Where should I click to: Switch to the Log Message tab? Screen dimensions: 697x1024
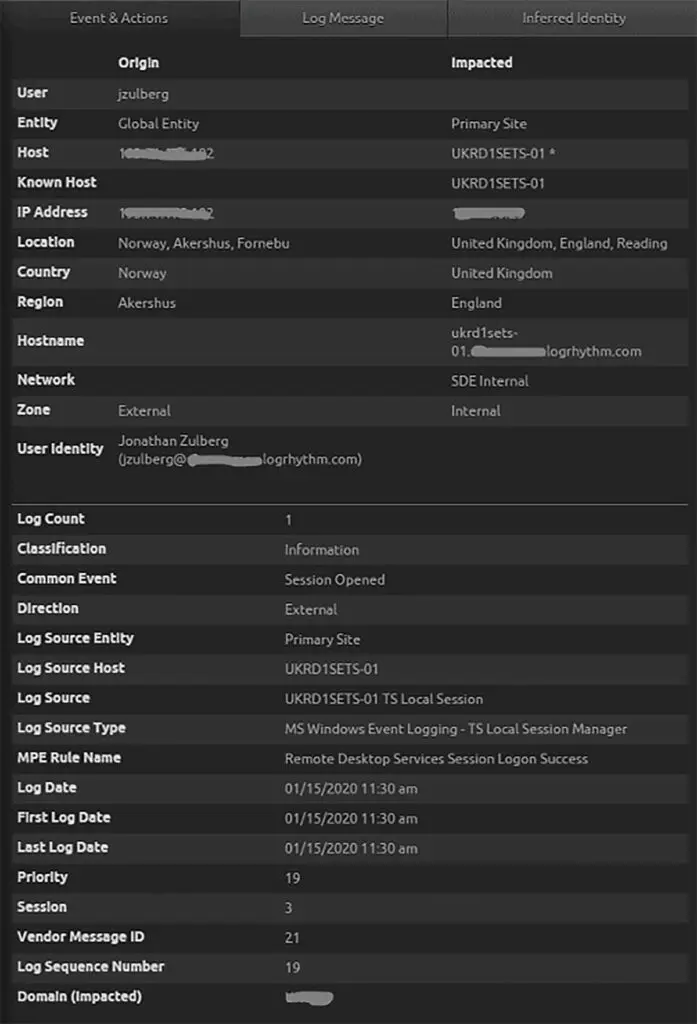342,17
